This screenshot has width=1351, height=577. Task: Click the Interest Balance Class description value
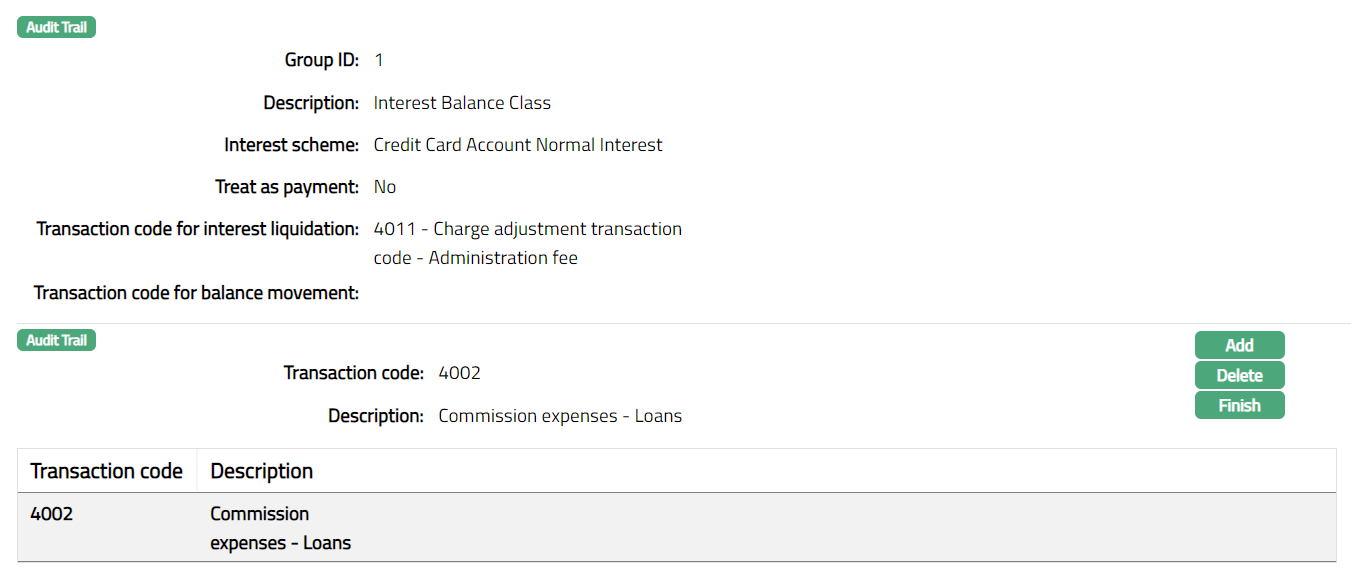point(462,103)
